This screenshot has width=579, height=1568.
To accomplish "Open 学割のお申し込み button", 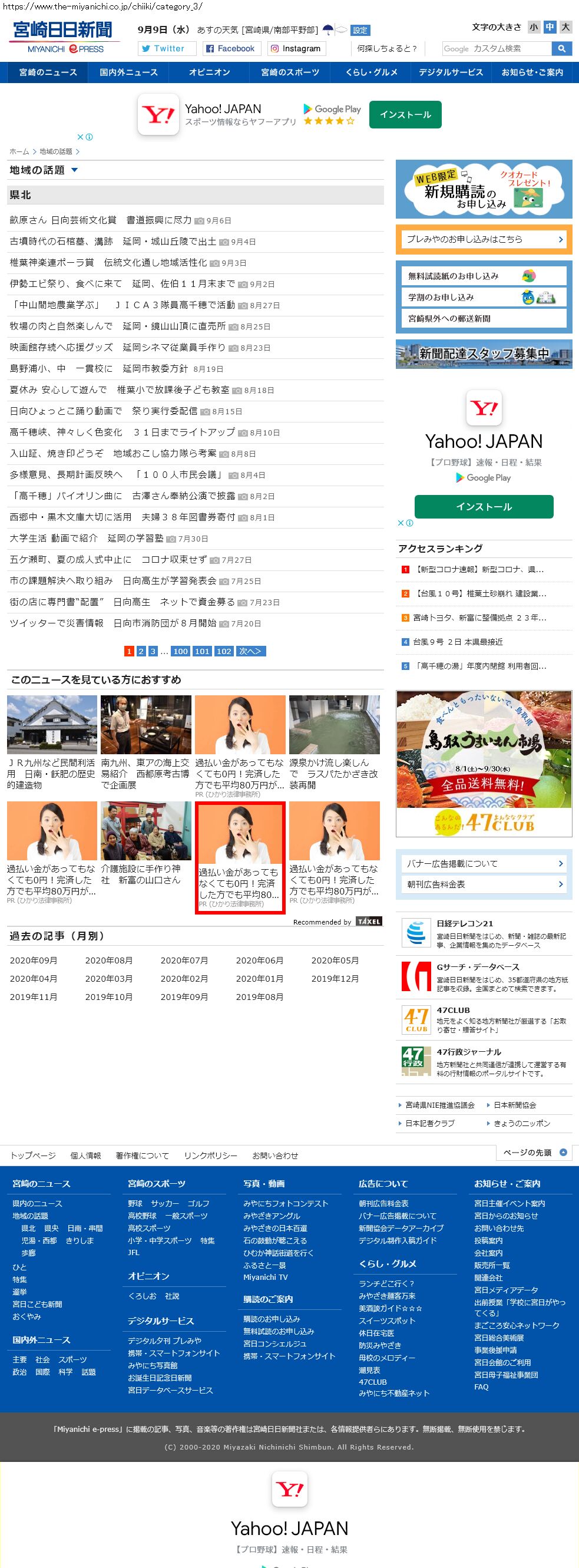I will [484, 297].
